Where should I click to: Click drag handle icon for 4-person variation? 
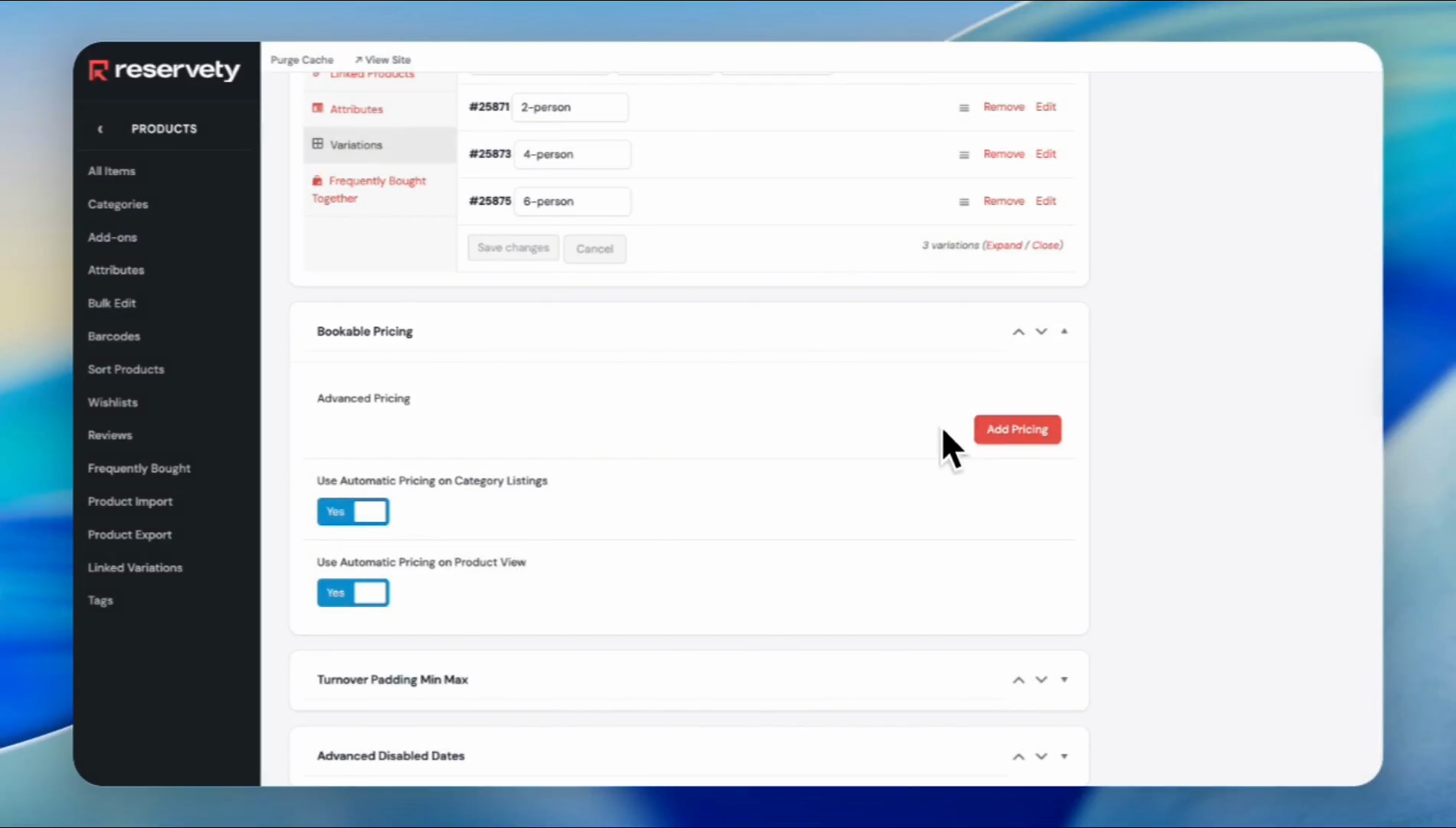pyautogui.click(x=964, y=155)
